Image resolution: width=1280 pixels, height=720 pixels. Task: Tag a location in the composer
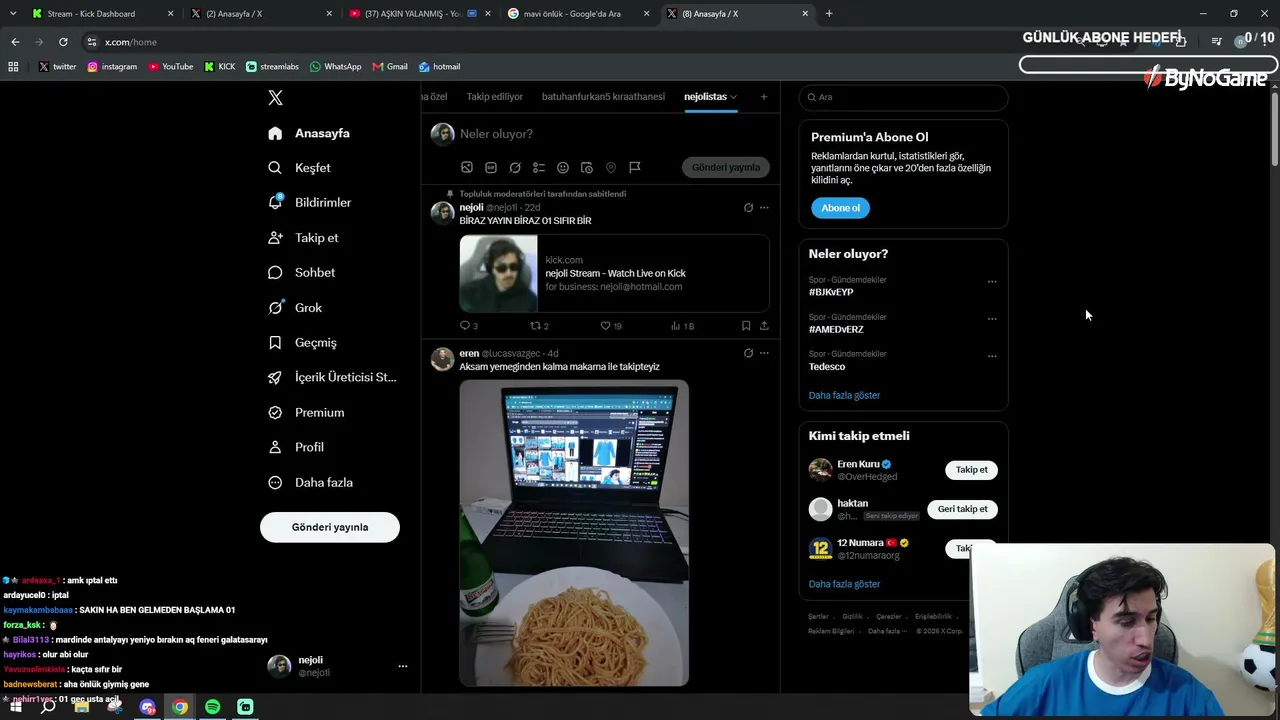click(x=611, y=167)
